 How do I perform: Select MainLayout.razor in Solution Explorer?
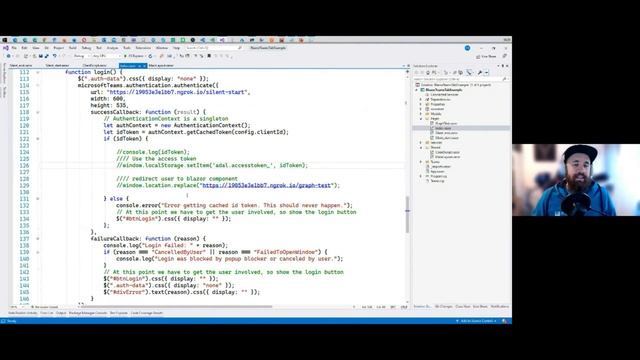pyautogui.click(x=448, y=157)
